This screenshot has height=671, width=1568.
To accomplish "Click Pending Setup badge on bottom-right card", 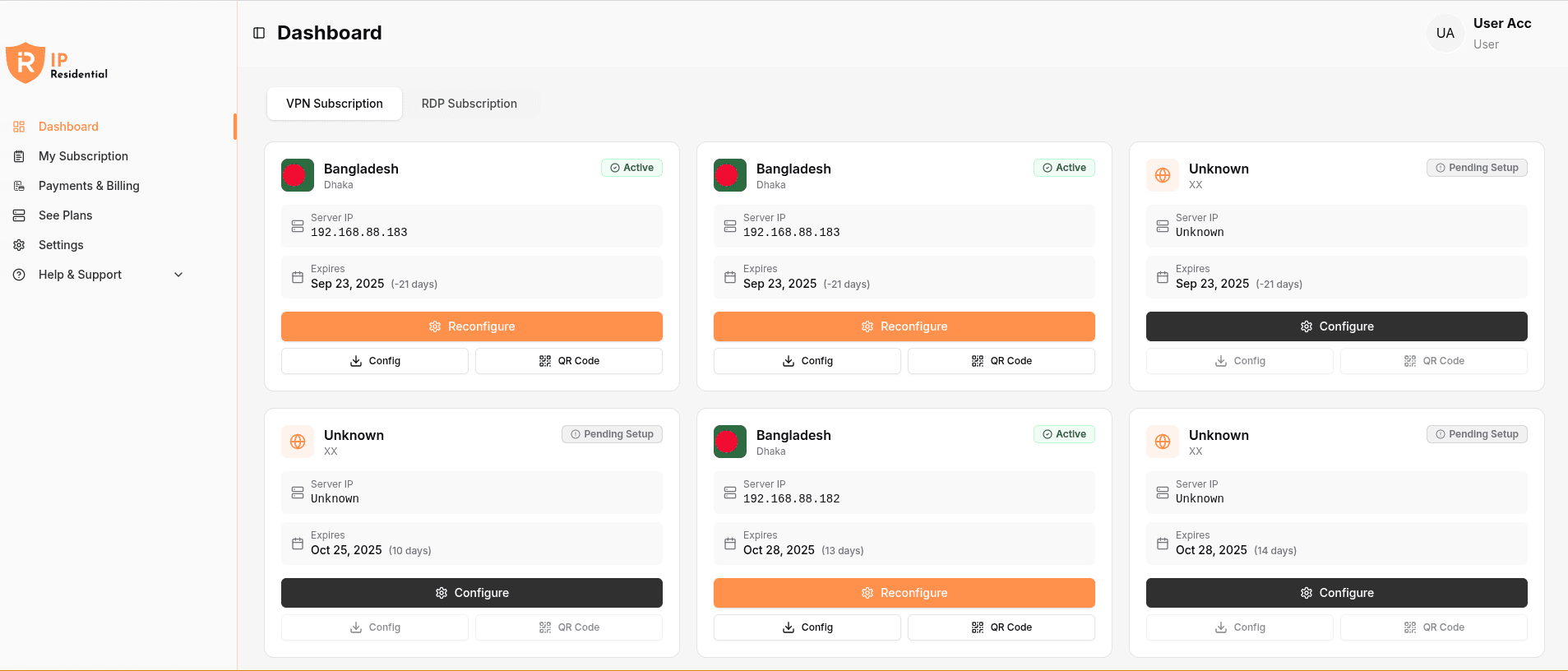I will tap(1477, 434).
